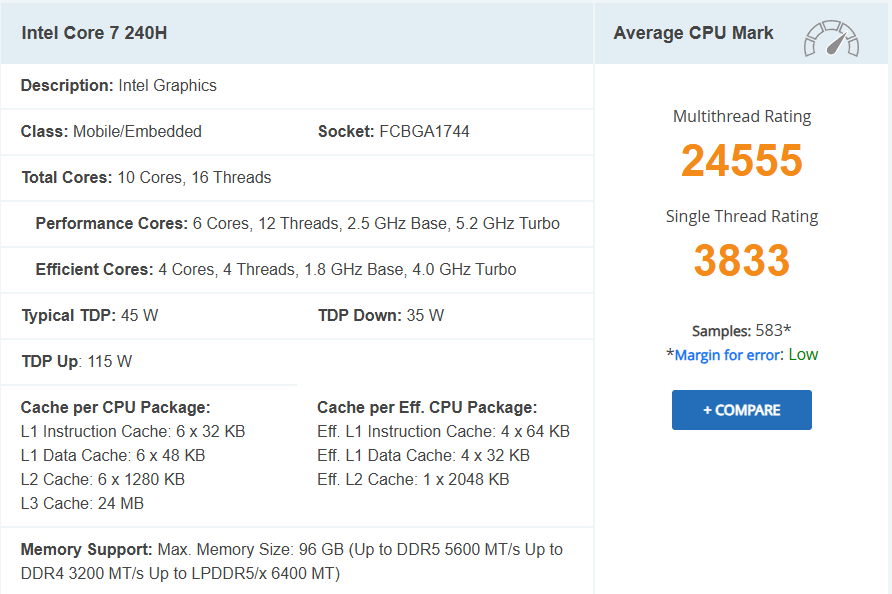Image resolution: width=892 pixels, height=594 pixels.
Task: Click the Cache per Eff. CPU Package heading
Action: tap(427, 408)
